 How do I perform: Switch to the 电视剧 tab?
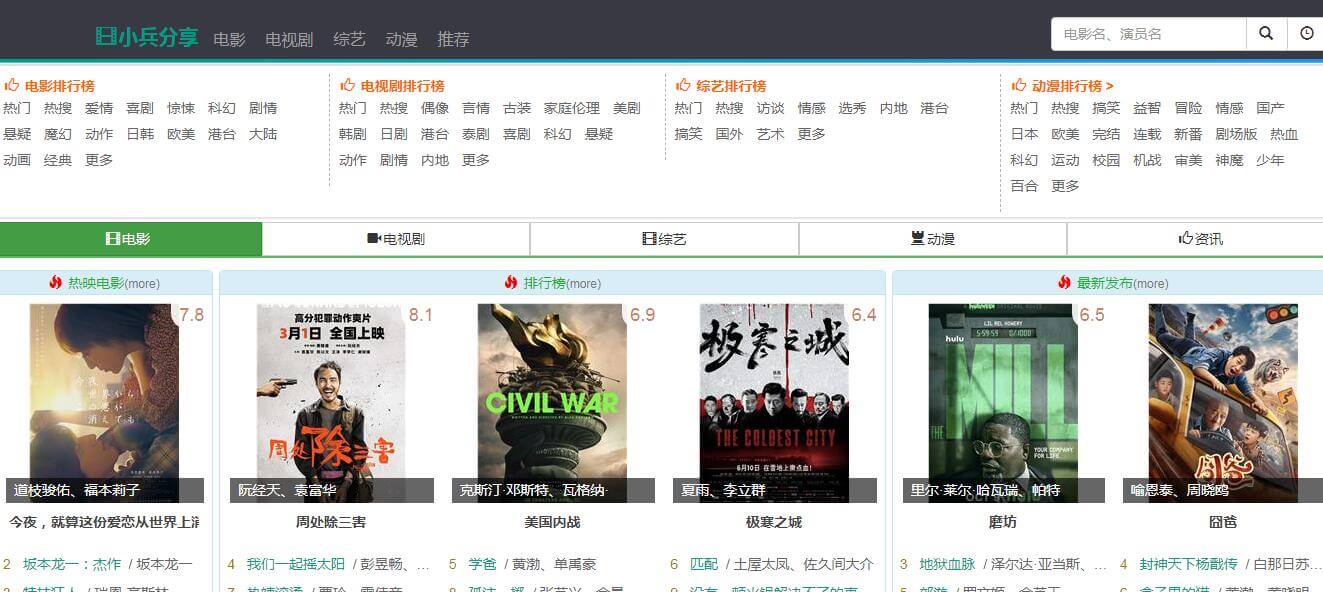396,239
